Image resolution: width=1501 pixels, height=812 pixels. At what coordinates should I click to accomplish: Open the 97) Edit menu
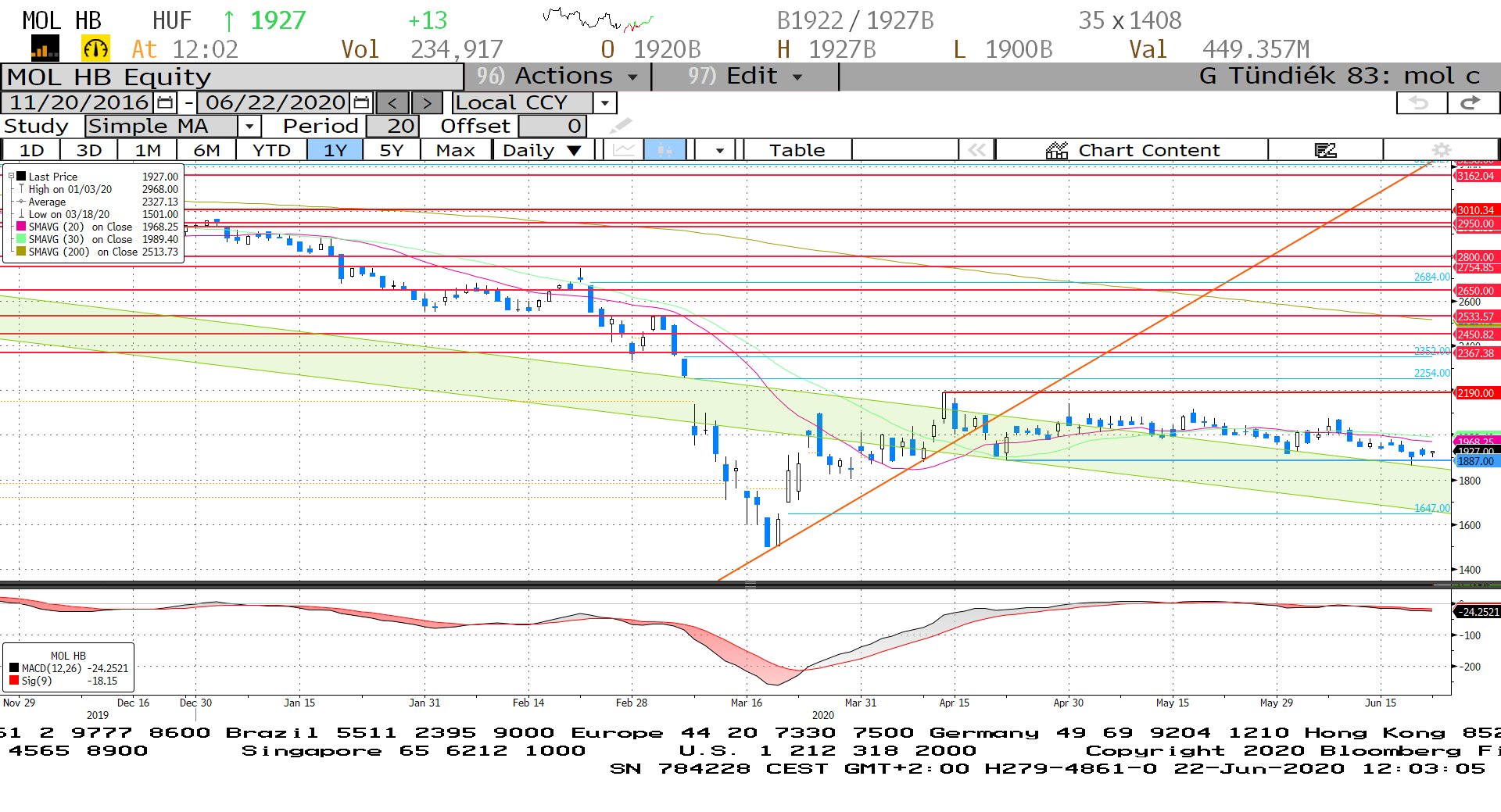click(x=745, y=77)
